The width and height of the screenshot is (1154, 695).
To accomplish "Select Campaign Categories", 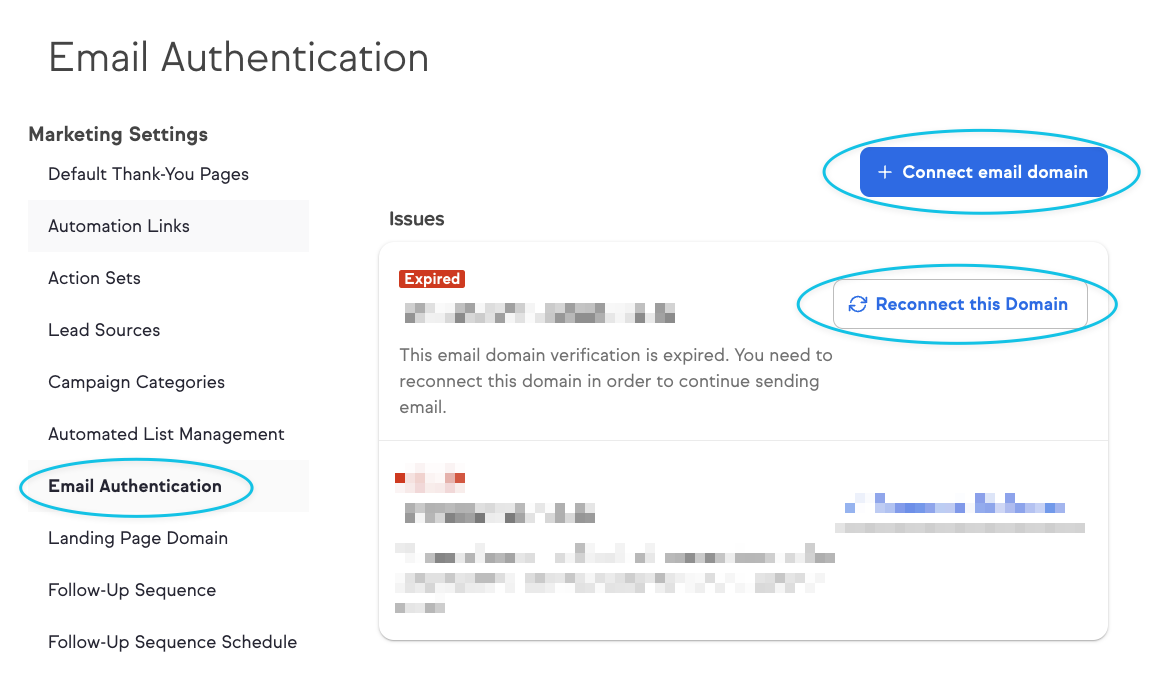I will click(x=136, y=382).
